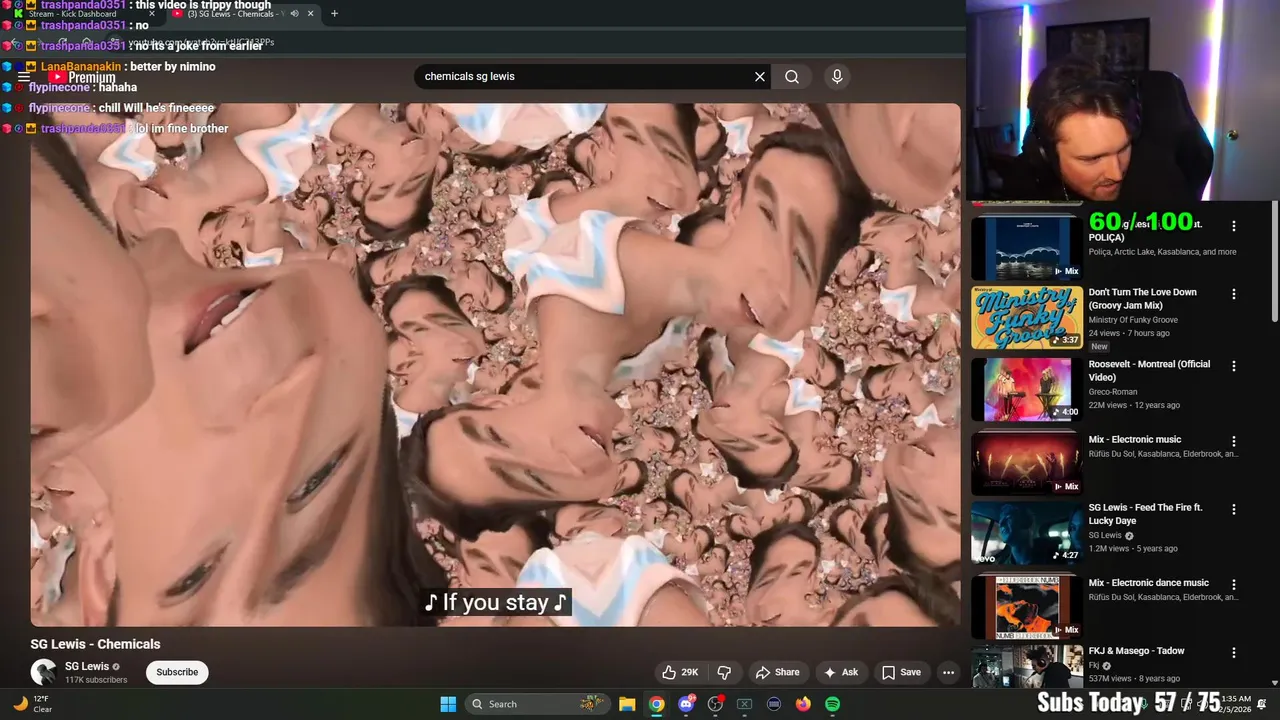1280x720 pixels.
Task: Open the YouTube hamburger guide menu
Action: [23, 77]
